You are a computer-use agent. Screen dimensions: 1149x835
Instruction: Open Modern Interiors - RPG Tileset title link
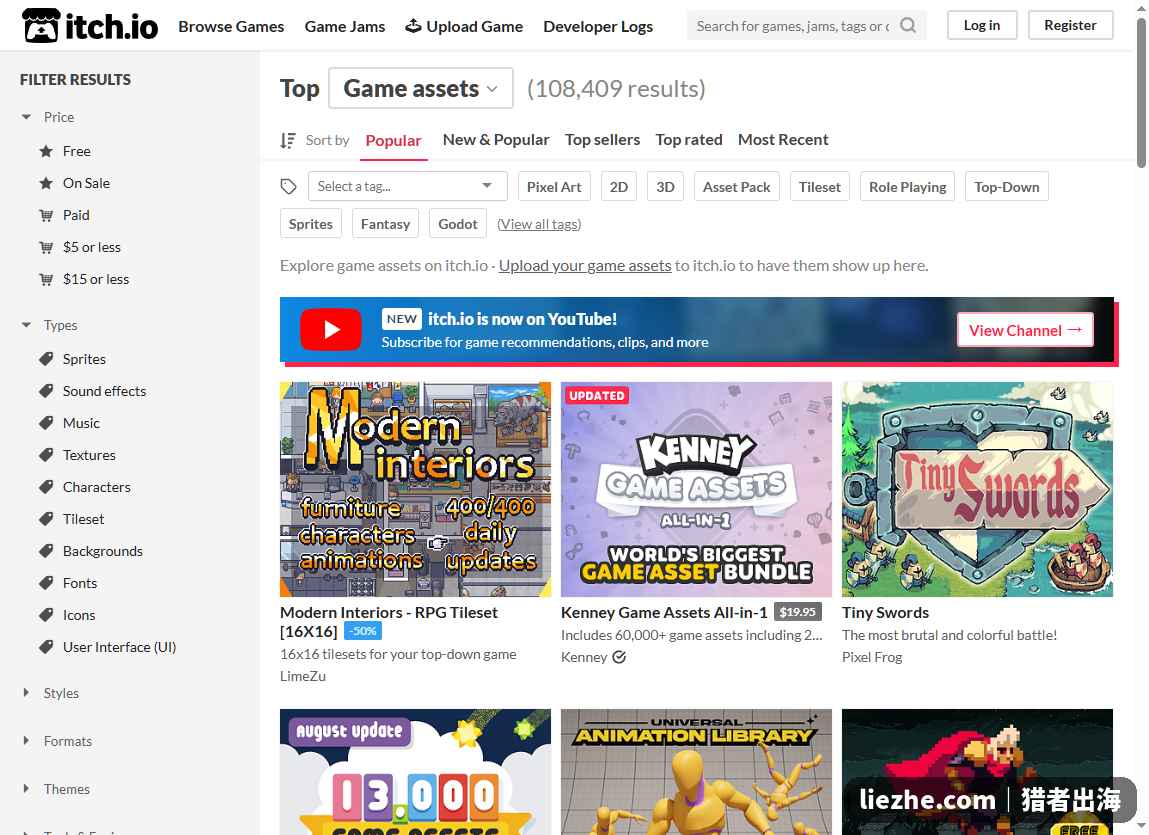tap(388, 622)
